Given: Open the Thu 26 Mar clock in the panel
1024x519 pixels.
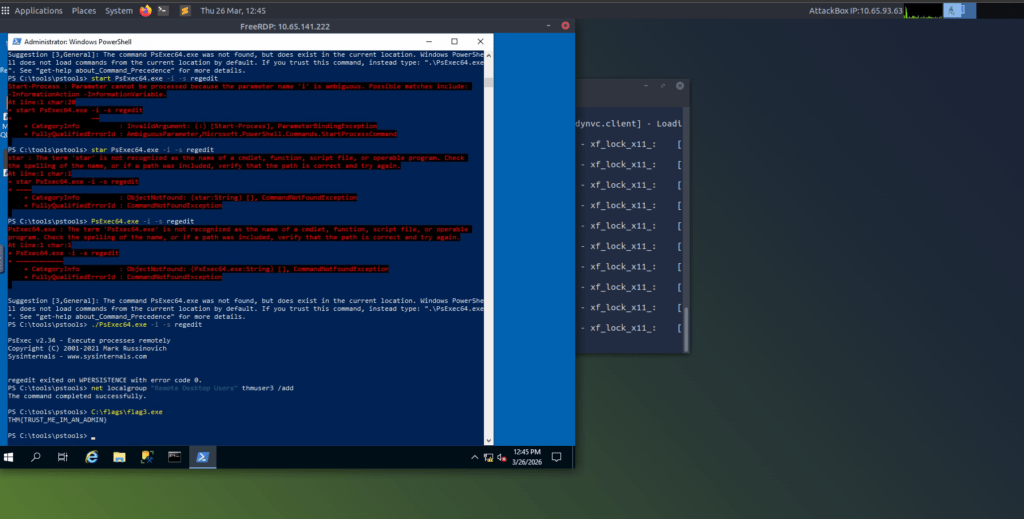Looking at the screenshot, I should point(233,10).
